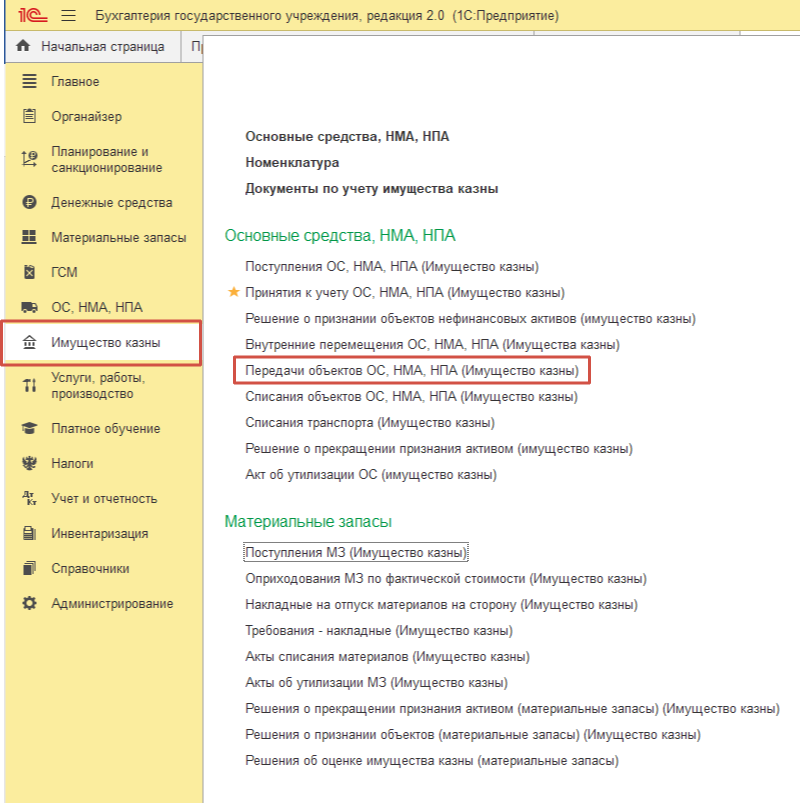Open the Инвентаризация section
The height and width of the screenshot is (803, 800).
pos(99,534)
